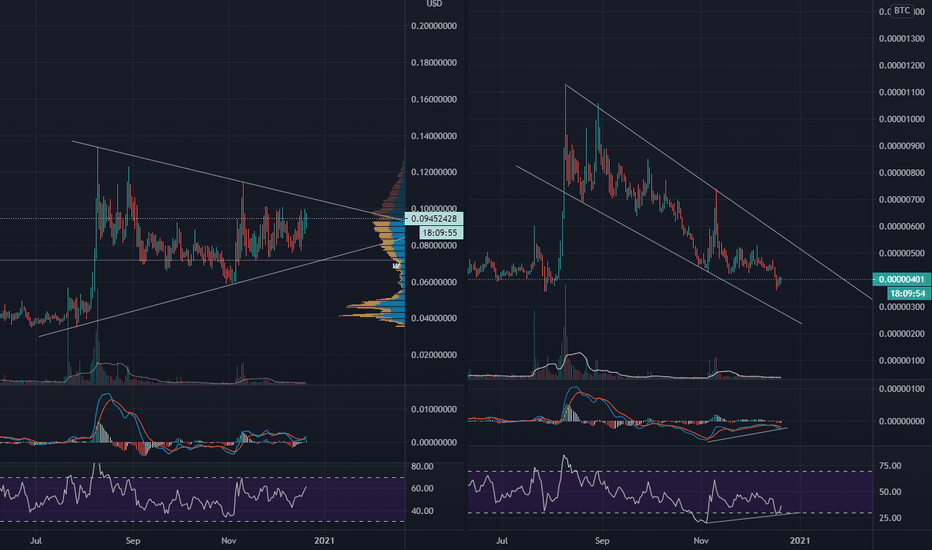Screen dimensions: 932x550
Task: Click the 0.00001200 price axis label
Action: pos(902,65)
